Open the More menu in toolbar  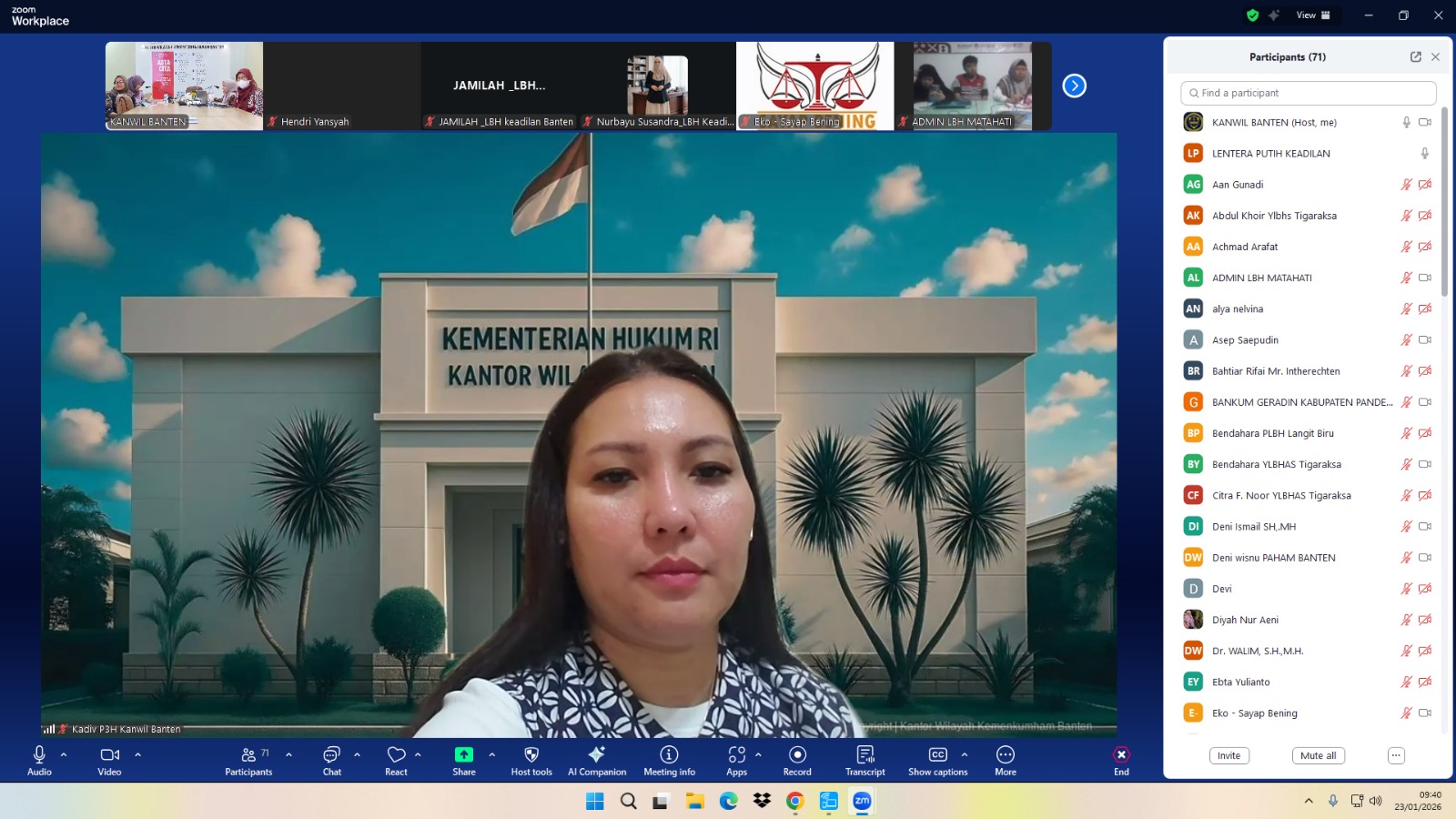pos(1005,755)
